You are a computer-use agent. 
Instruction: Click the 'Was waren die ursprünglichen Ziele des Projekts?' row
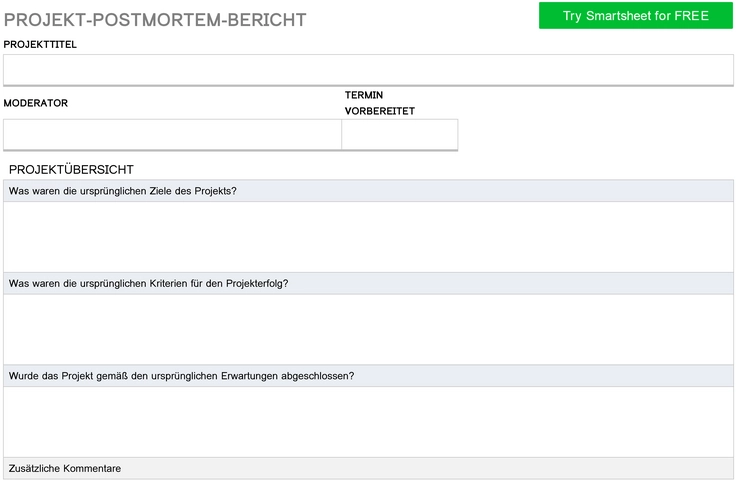click(368, 191)
